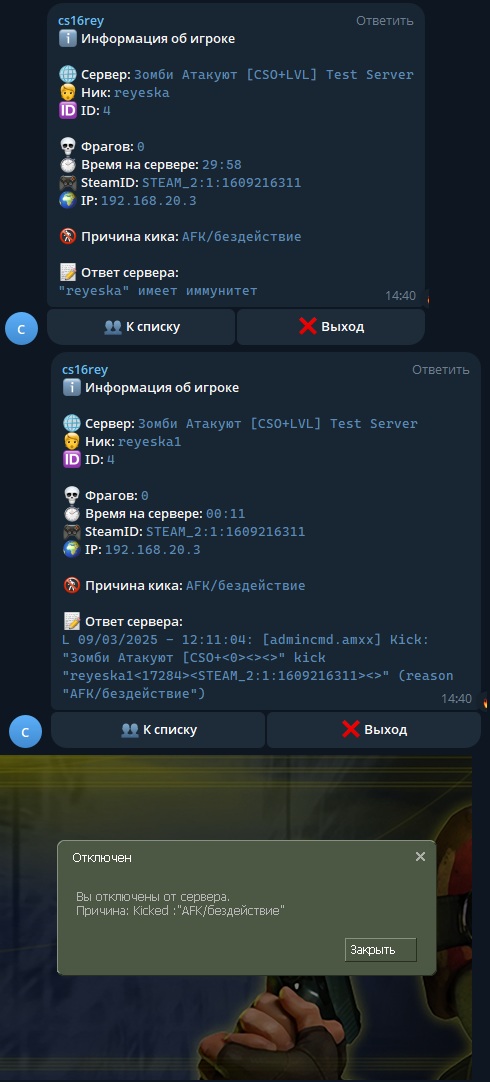Click the 'C' avatar next to the second message

(x=26, y=731)
